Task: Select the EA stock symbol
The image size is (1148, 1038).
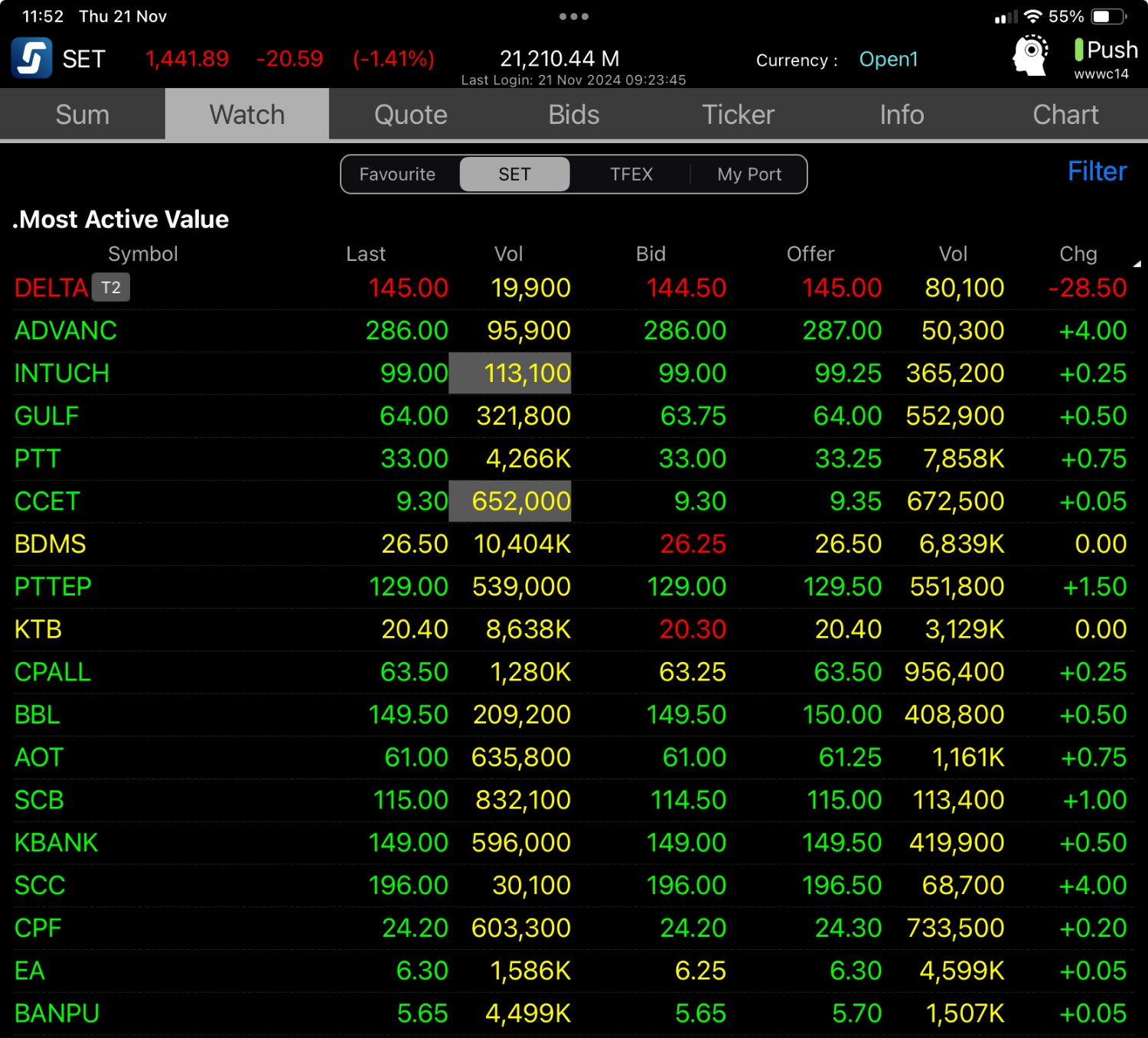Action: pyautogui.click(x=30, y=971)
